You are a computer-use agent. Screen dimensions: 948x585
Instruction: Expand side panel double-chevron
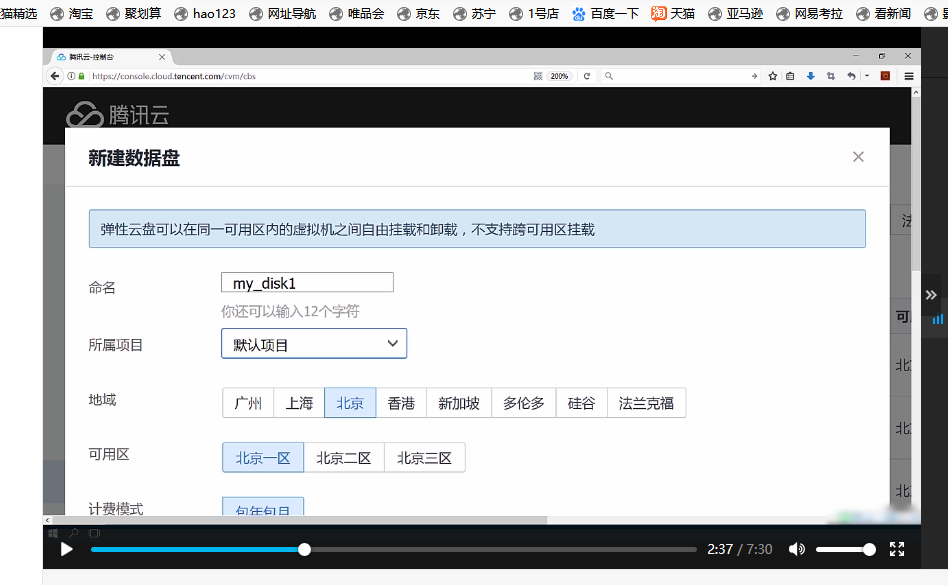(931, 295)
